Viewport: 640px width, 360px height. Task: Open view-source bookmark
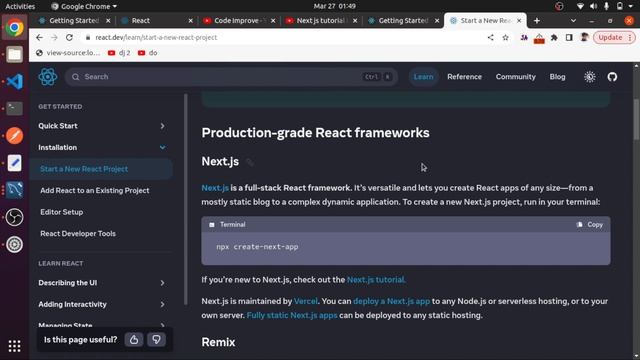point(68,53)
